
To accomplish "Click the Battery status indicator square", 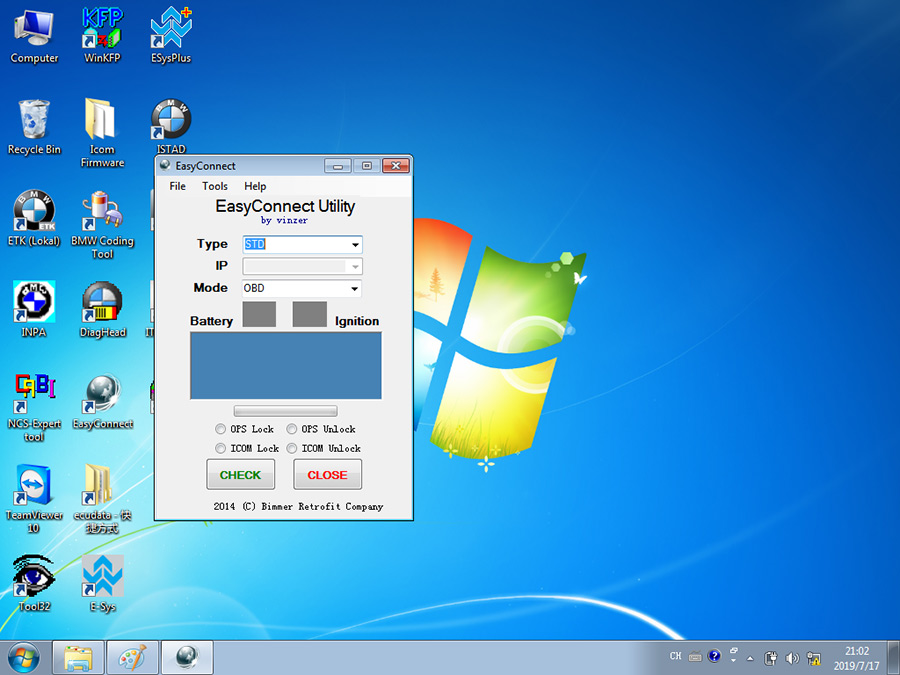I will coord(259,314).
